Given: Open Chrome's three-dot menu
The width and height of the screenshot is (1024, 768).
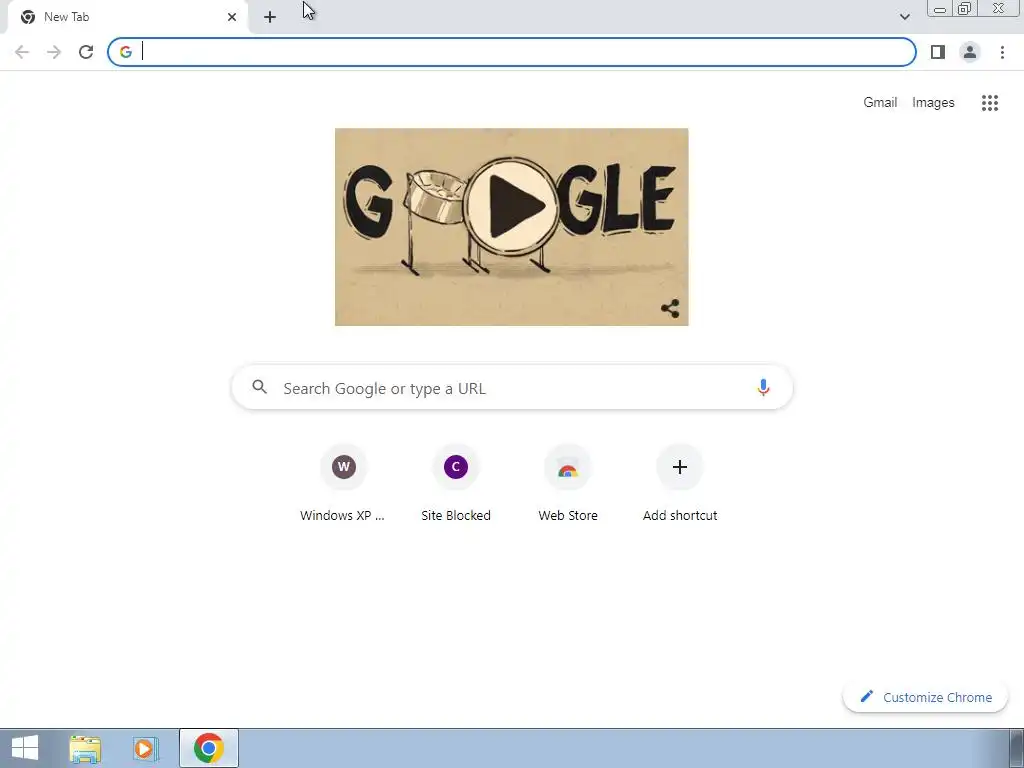Looking at the screenshot, I should 1002,52.
